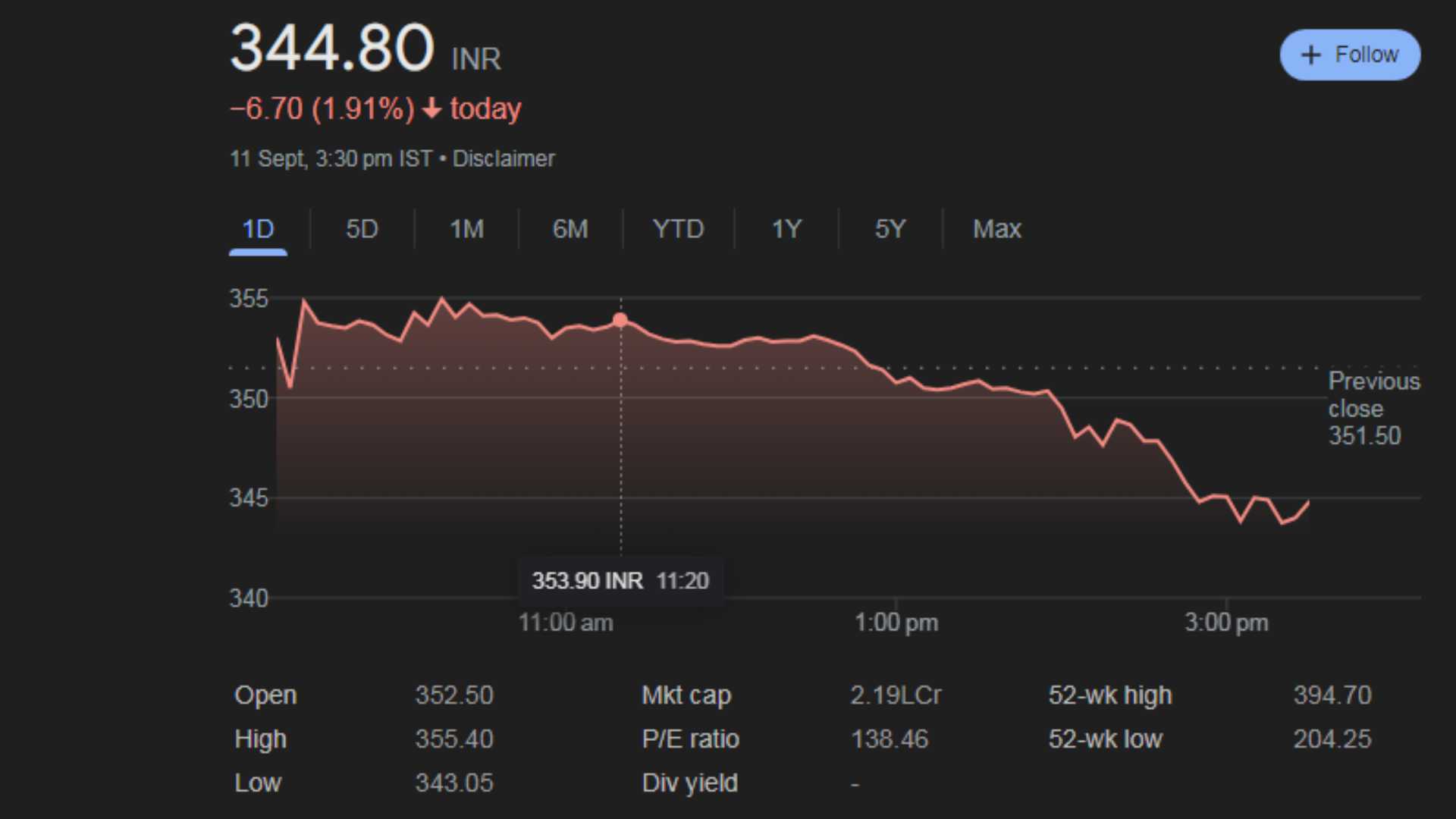Click the price tooltip showing 353.90 INR
Image resolution: width=1456 pixels, height=819 pixels.
pos(621,581)
